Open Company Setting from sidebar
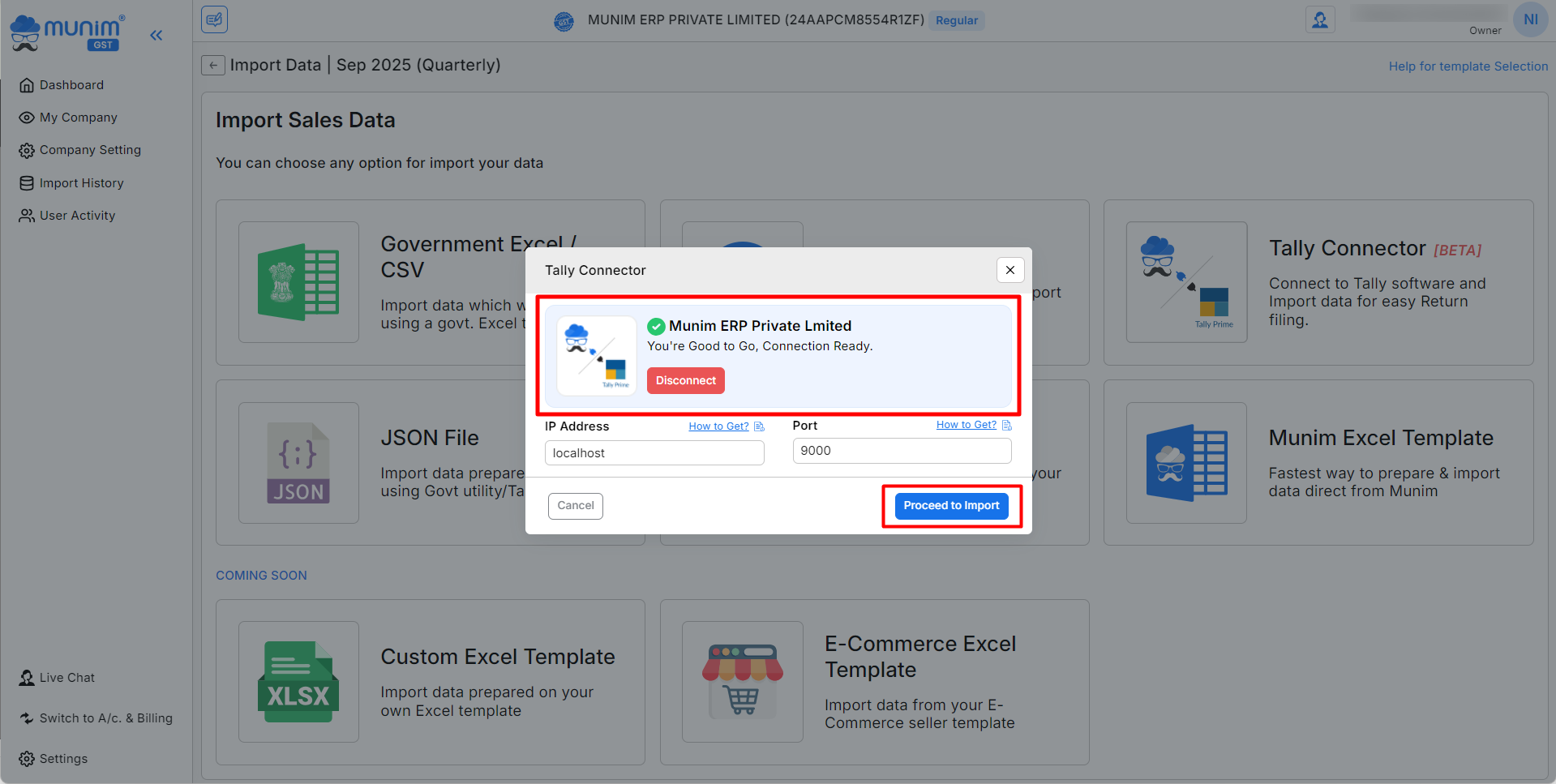 pyautogui.click(x=90, y=150)
